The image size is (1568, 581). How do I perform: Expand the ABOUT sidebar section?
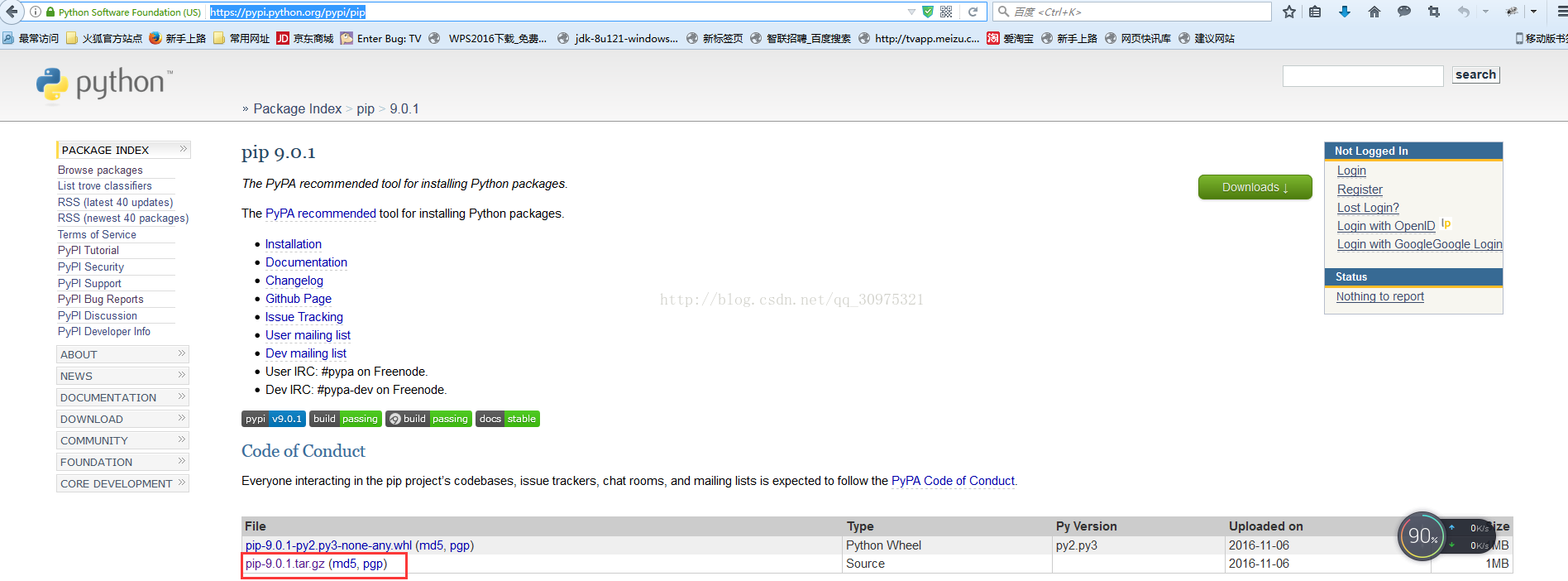tap(123, 354)
